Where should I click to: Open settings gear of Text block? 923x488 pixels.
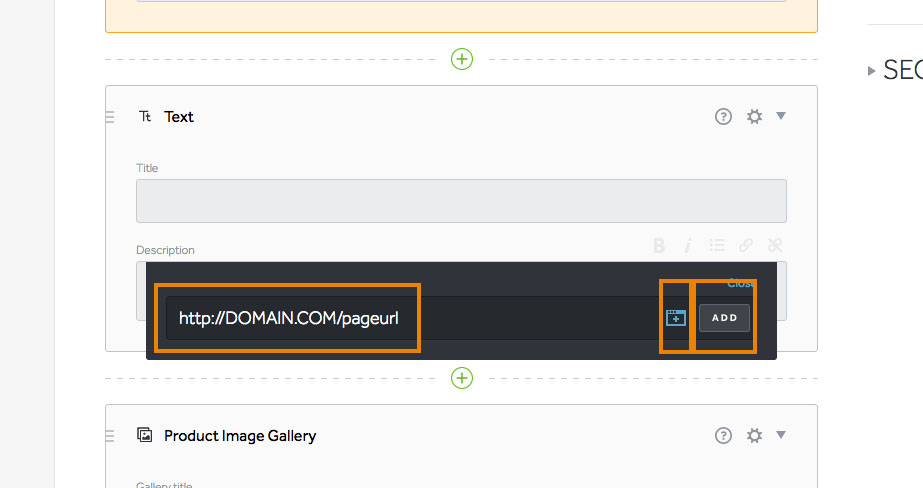754,117
